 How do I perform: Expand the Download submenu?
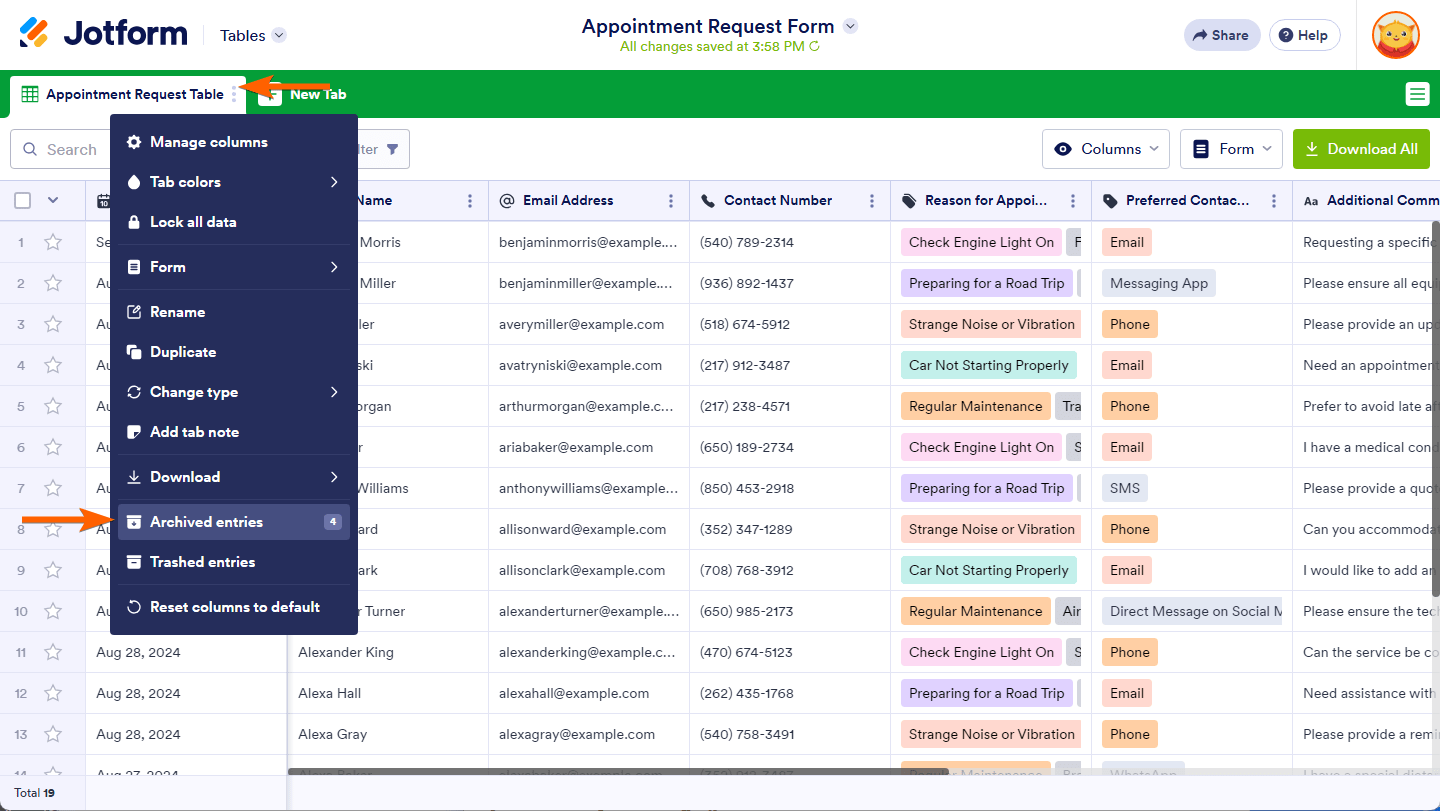(x=234, y=477)
